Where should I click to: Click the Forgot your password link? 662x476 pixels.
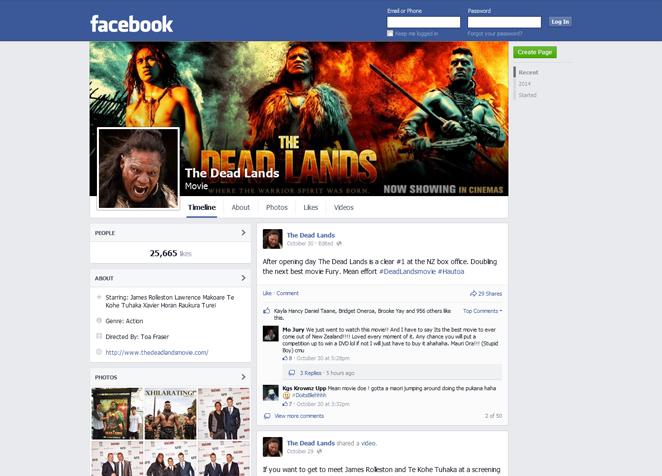tap(495, 33)
